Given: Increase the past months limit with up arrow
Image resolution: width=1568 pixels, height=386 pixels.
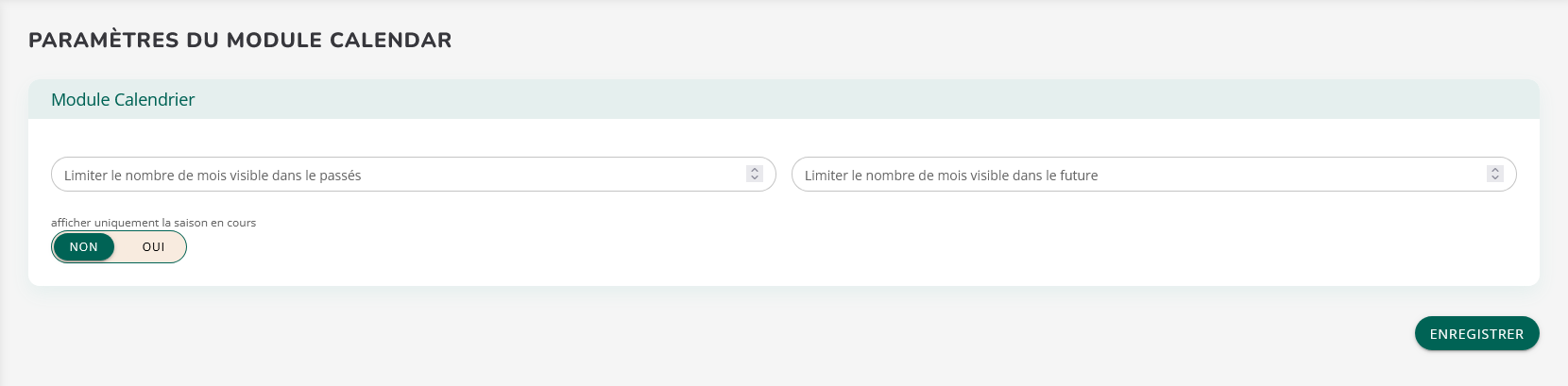Looking at the screenshot, I should [x=755, y=170].
